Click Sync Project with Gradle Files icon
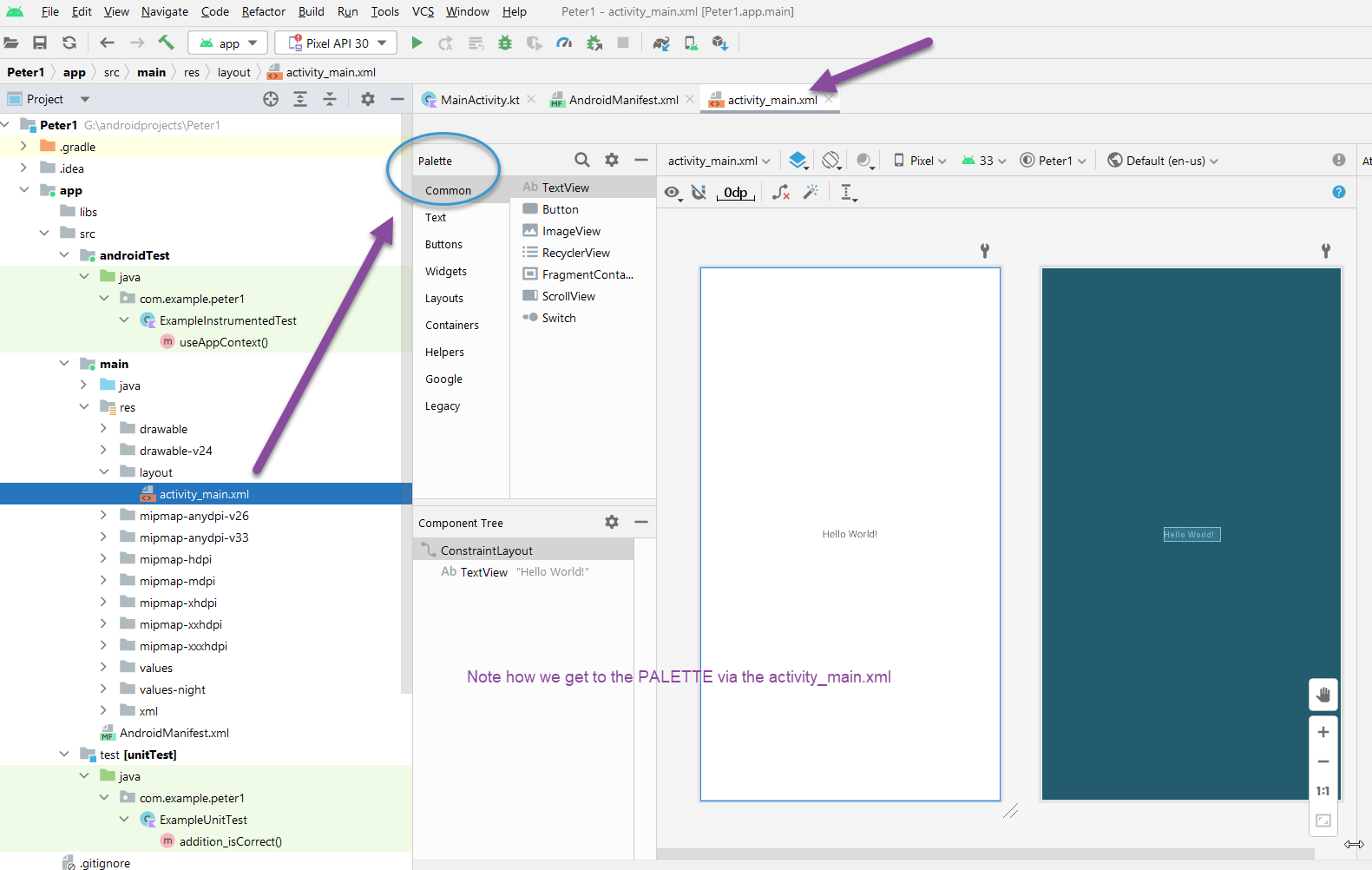Screen dimensions: 1372x870 [661, 43]
